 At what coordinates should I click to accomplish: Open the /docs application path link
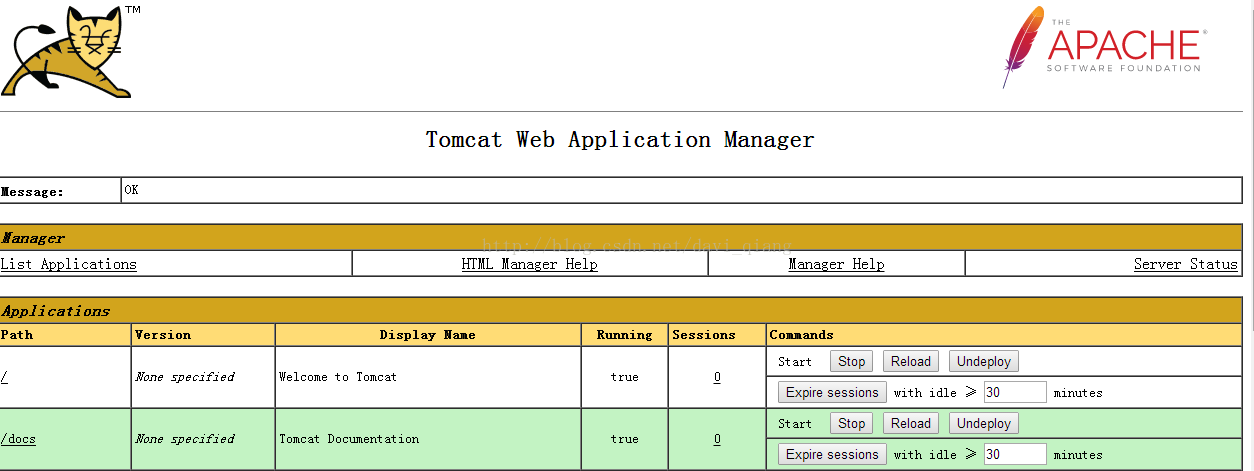coord(19,439)
